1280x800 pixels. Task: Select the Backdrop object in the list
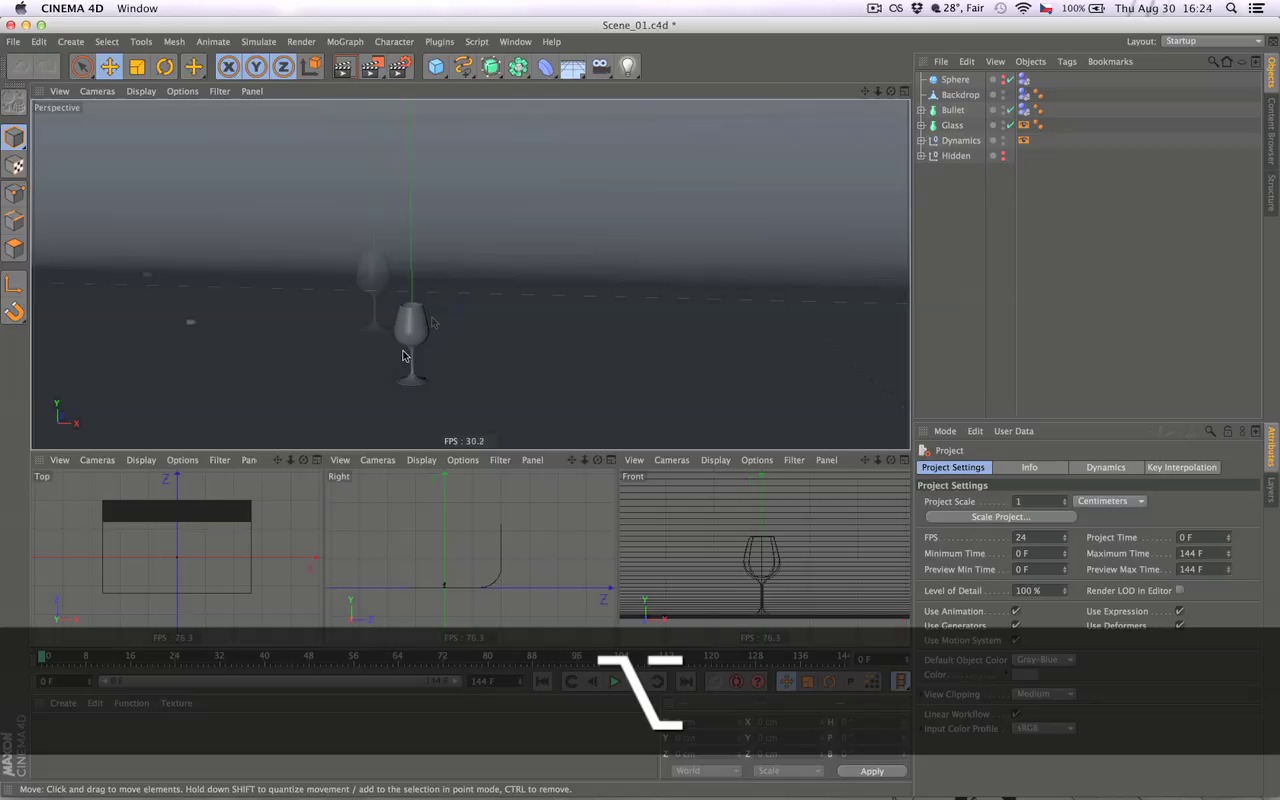pos(960,95)
